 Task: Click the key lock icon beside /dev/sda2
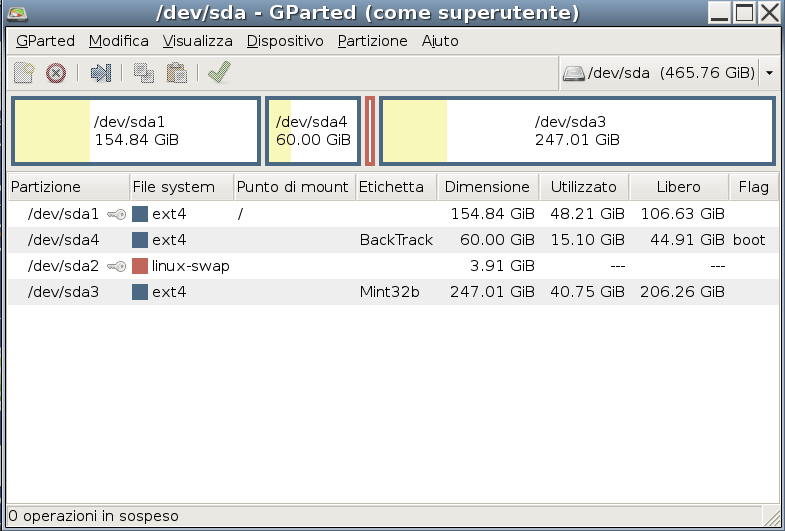117,266
